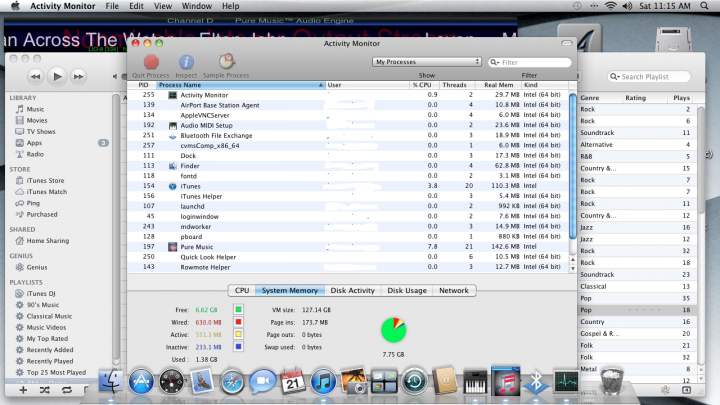Sort by % CPU column

422,85
